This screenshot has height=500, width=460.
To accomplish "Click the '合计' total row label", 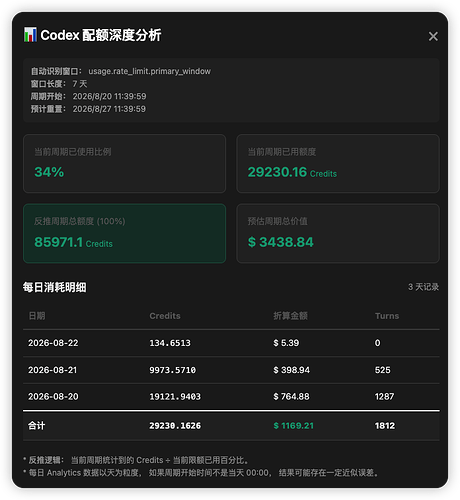I will 36,426.
